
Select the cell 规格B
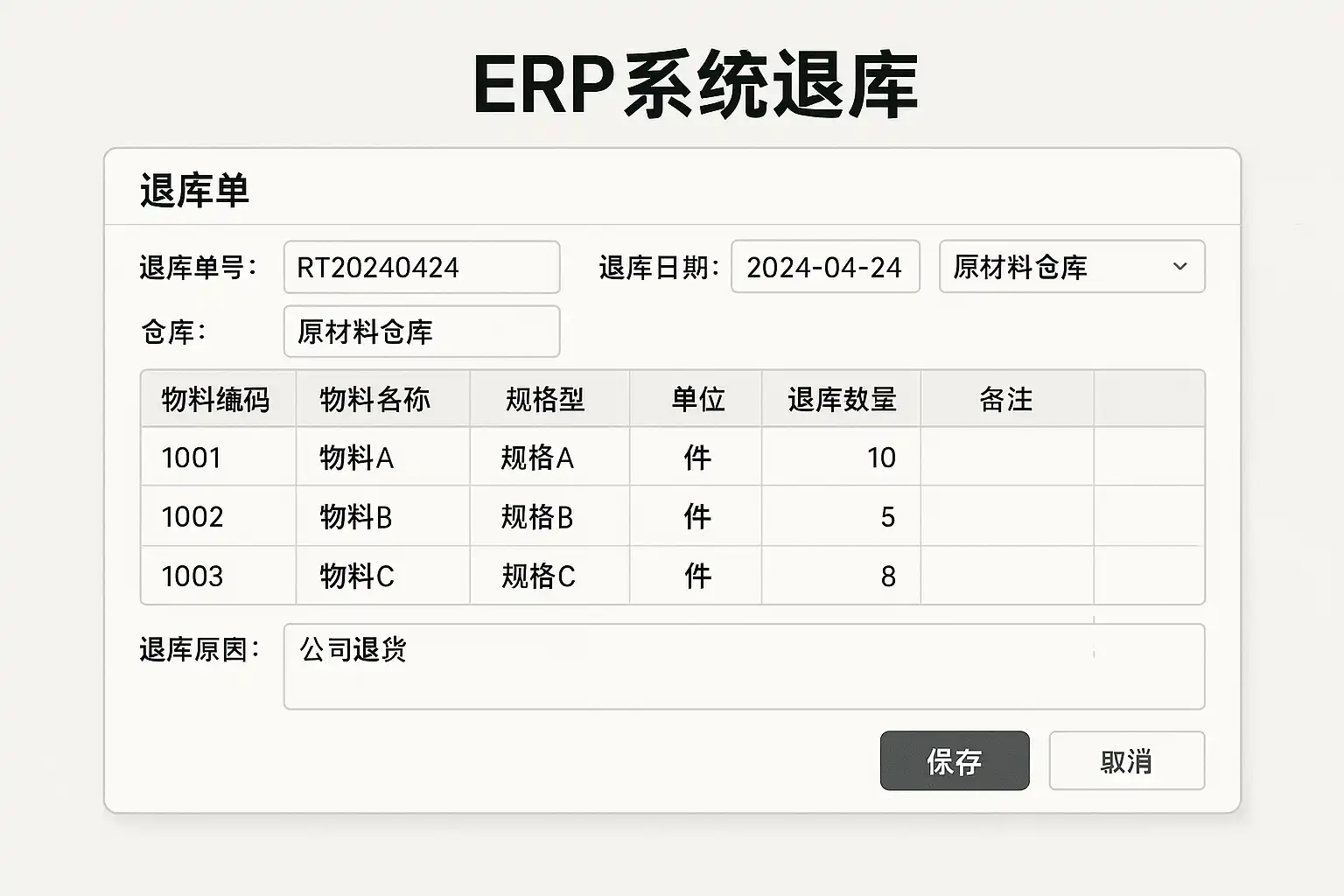click(549, 516)
